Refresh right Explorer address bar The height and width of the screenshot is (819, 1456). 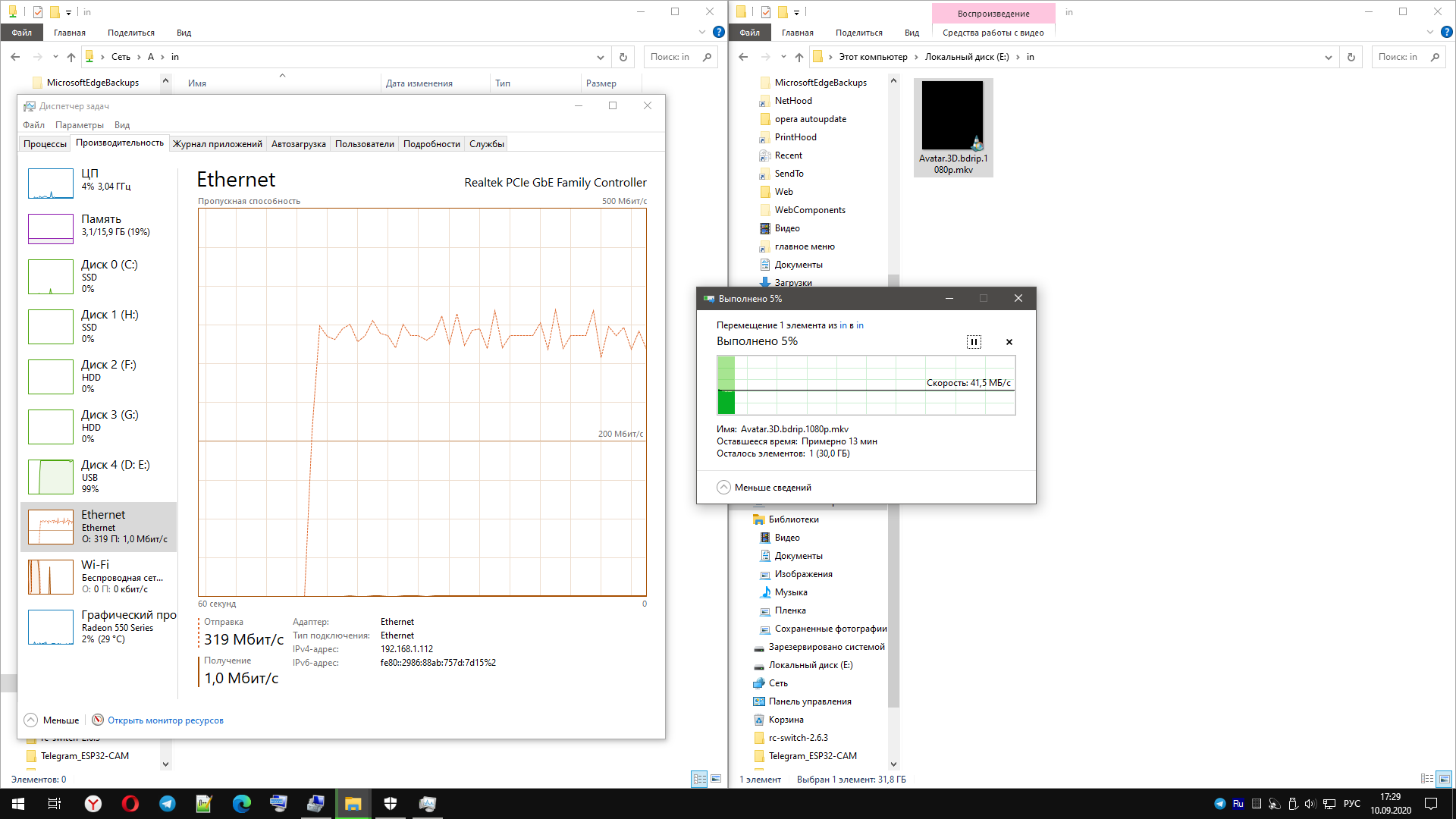[1351, 57]
